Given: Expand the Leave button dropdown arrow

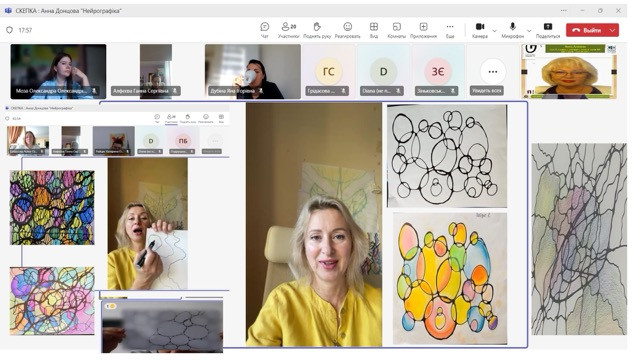Looking at the screenshot, I should click(x=613, y=30).
